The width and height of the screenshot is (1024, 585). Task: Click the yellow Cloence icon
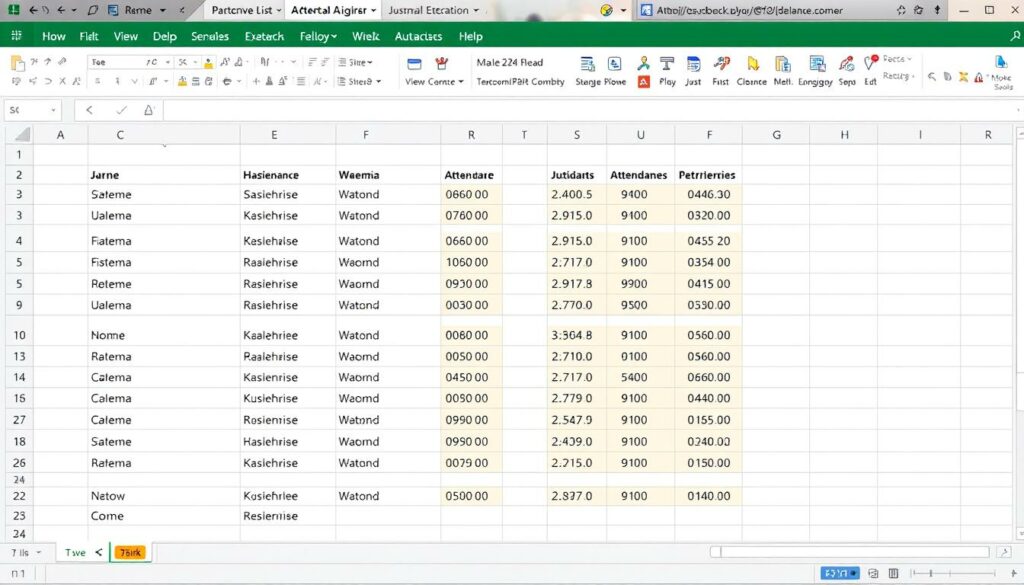pos(752,63)
